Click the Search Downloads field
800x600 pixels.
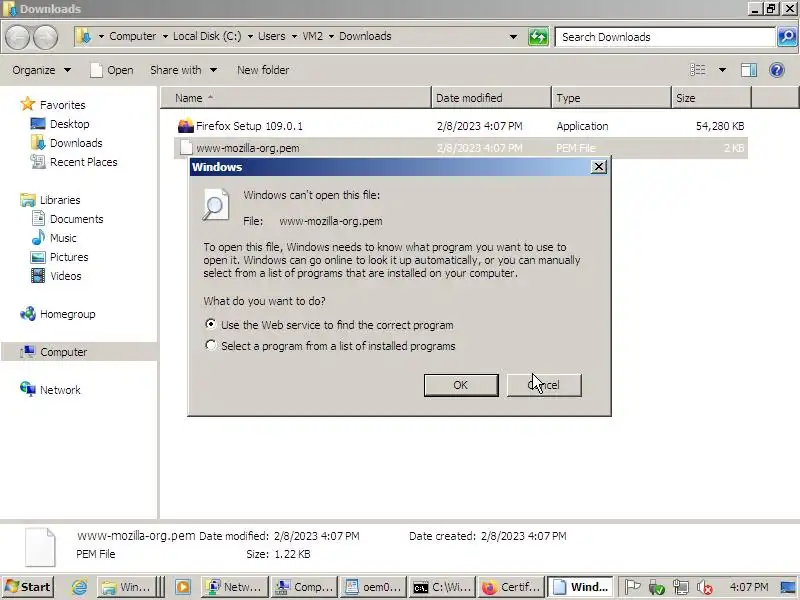(664, 37)
